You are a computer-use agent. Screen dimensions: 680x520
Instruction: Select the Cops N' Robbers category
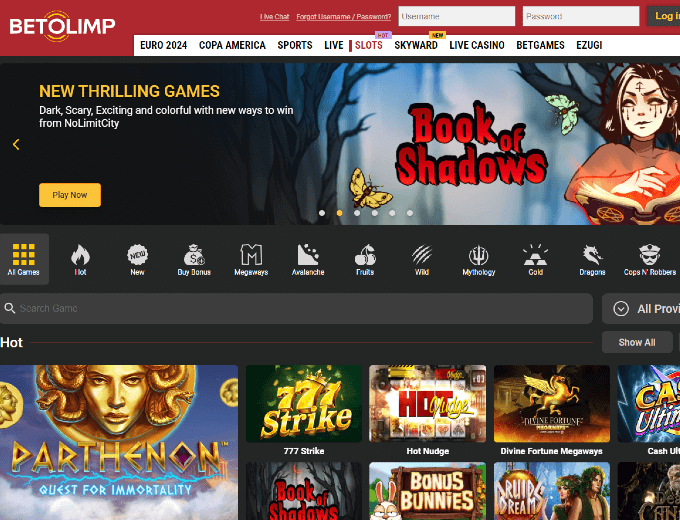pyautogui.click(x=650, y=259)
